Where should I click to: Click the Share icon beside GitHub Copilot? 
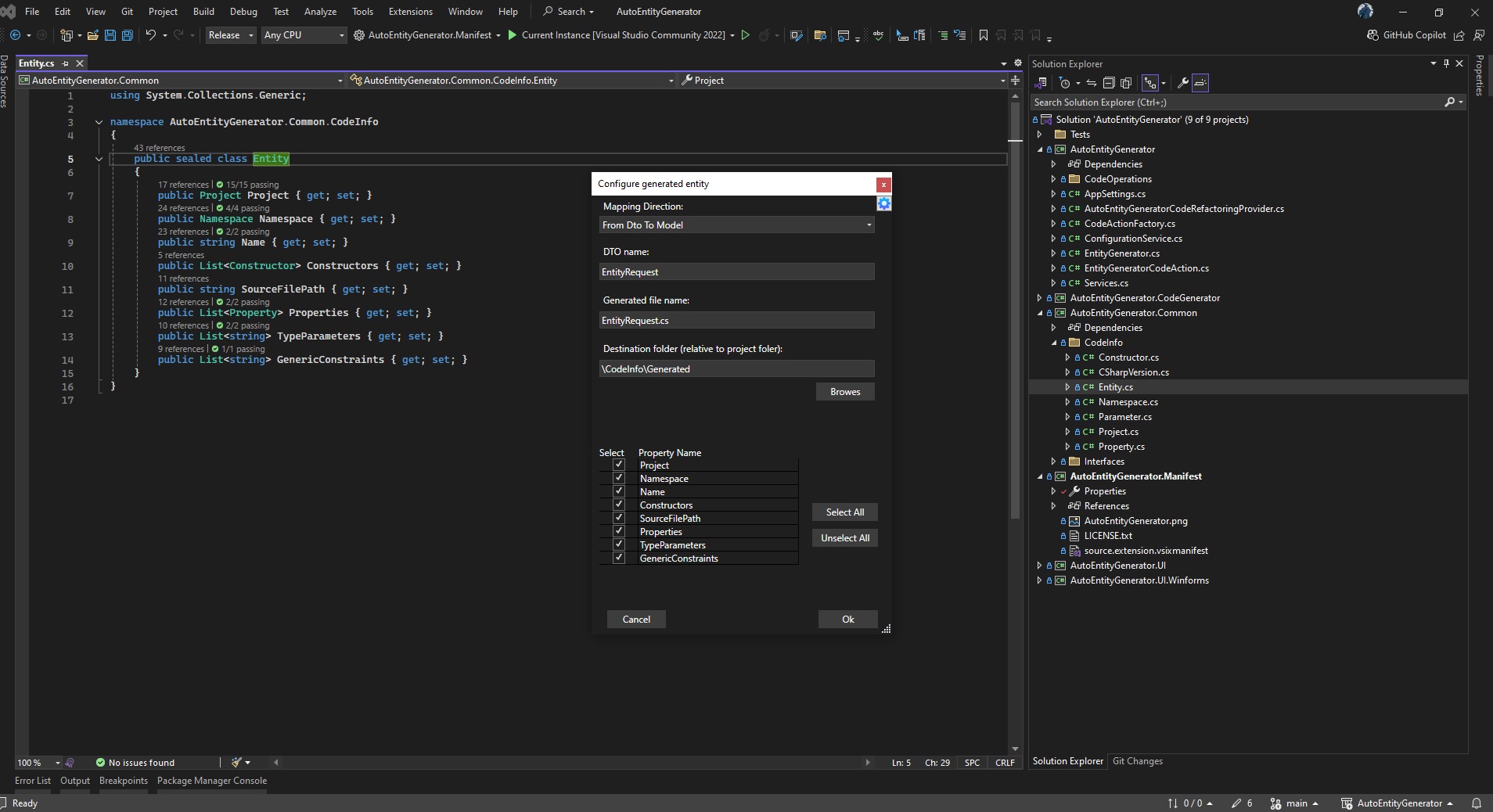pos(1459,35)
